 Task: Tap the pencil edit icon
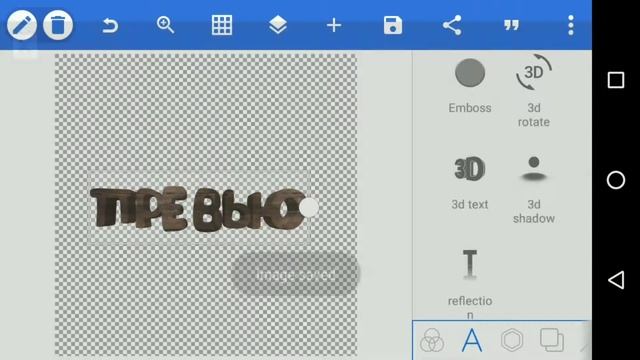pos(22,25)
